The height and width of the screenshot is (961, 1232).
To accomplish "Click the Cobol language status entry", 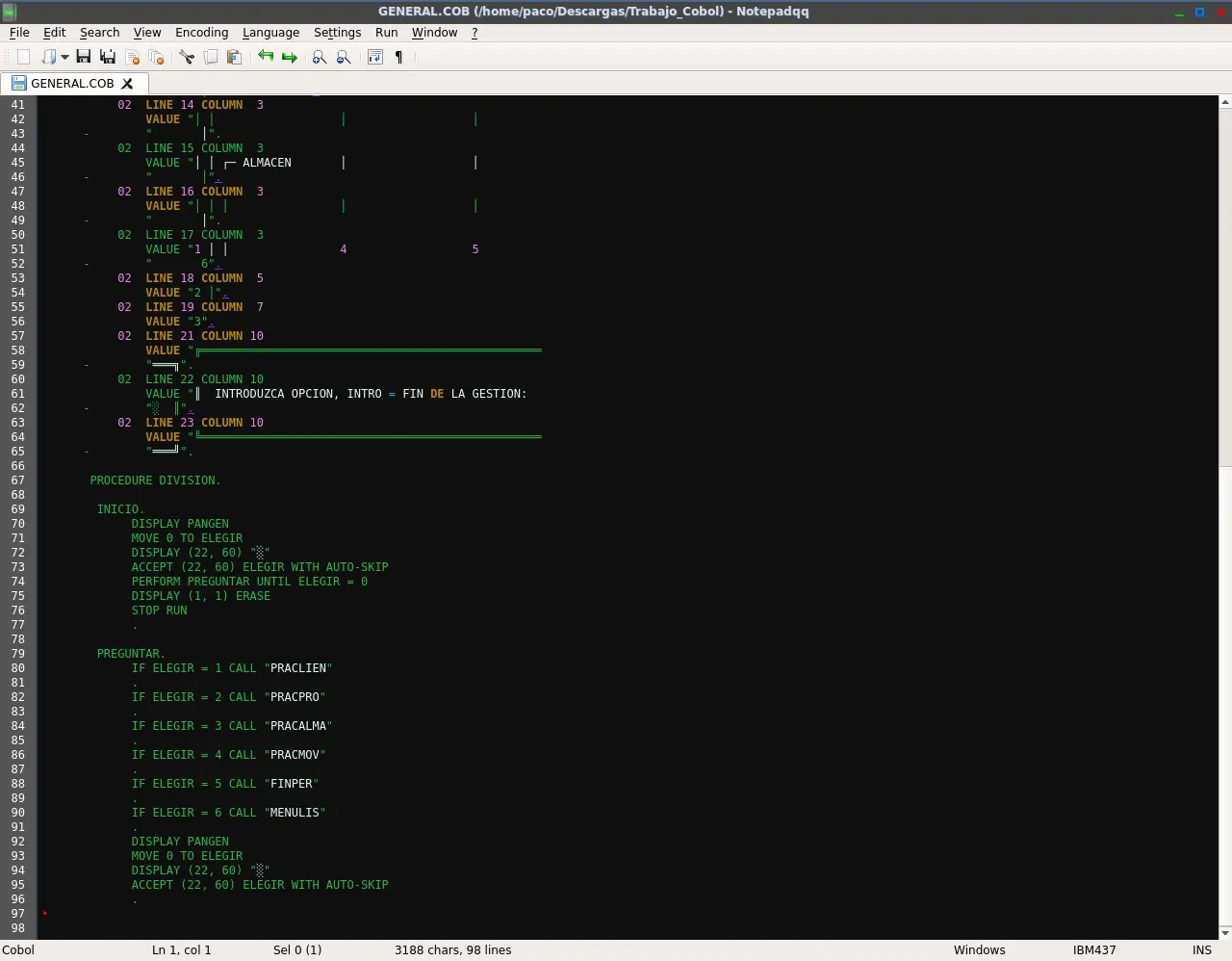I will [x=18, y=949].
